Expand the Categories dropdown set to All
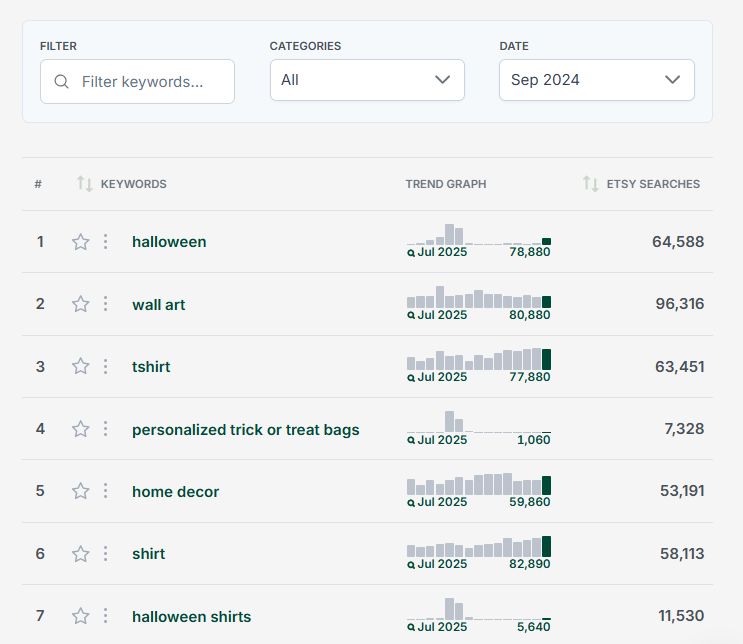This screenshot has width=743, height=644. click(367, 80)
